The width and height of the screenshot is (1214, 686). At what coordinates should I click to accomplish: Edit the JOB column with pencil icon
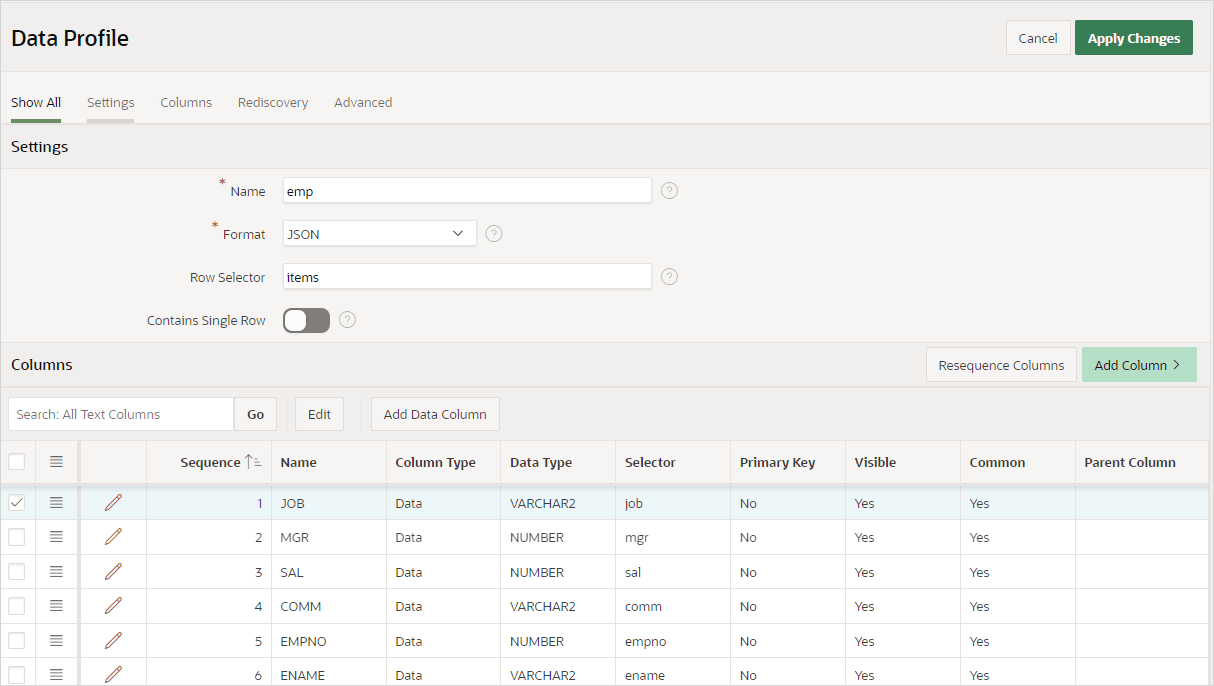113,503
